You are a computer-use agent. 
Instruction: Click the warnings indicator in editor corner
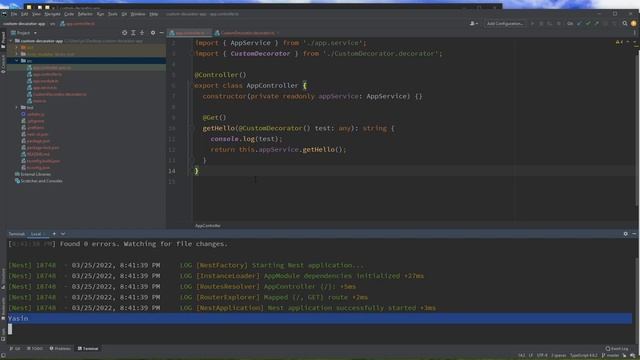619,42
